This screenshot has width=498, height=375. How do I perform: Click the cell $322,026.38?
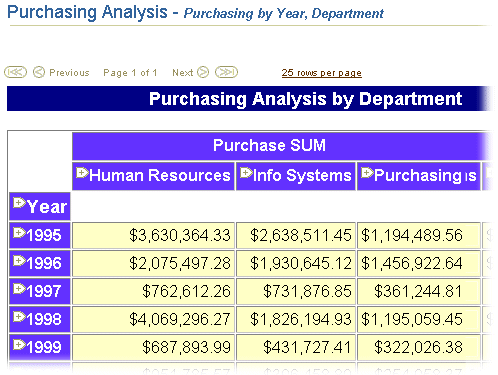[x=419, y=347]
